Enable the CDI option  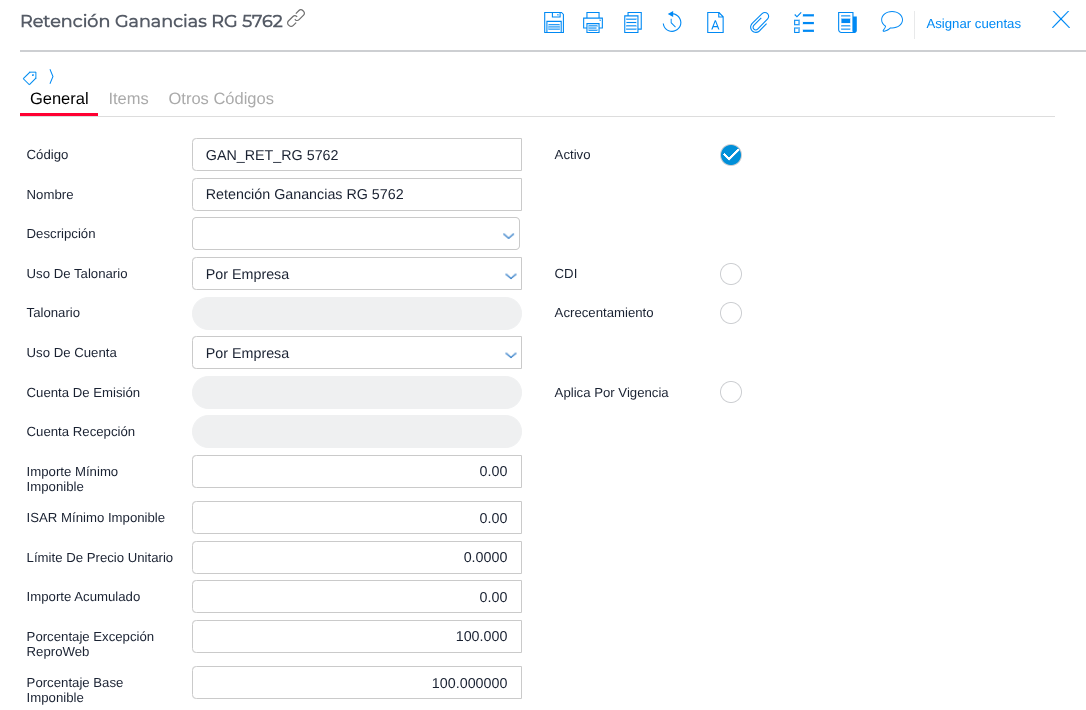click(x=731, y=274)
